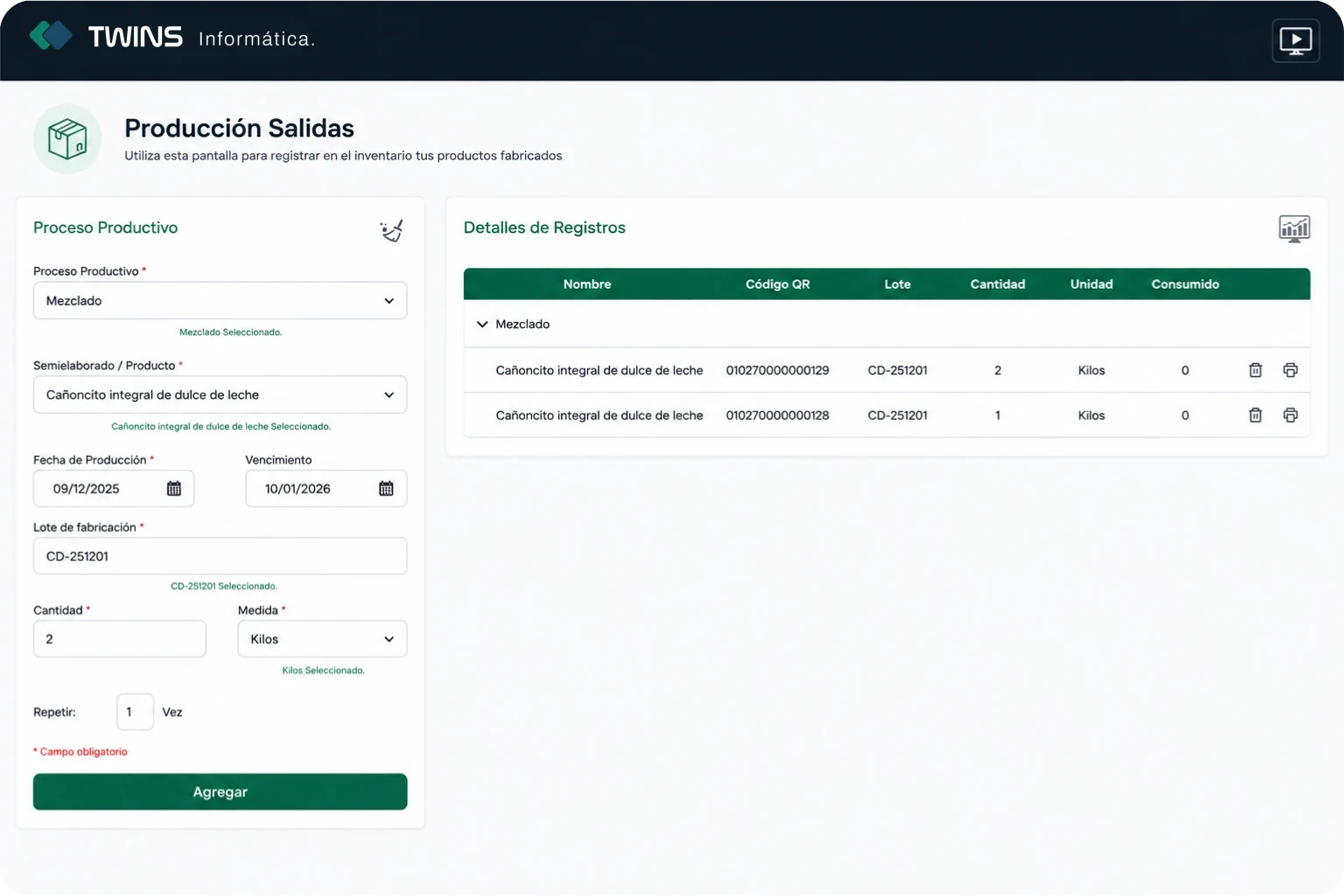The image size is (1344, 896).
Task: Click the Lote column header
Action: click(897, 284)
